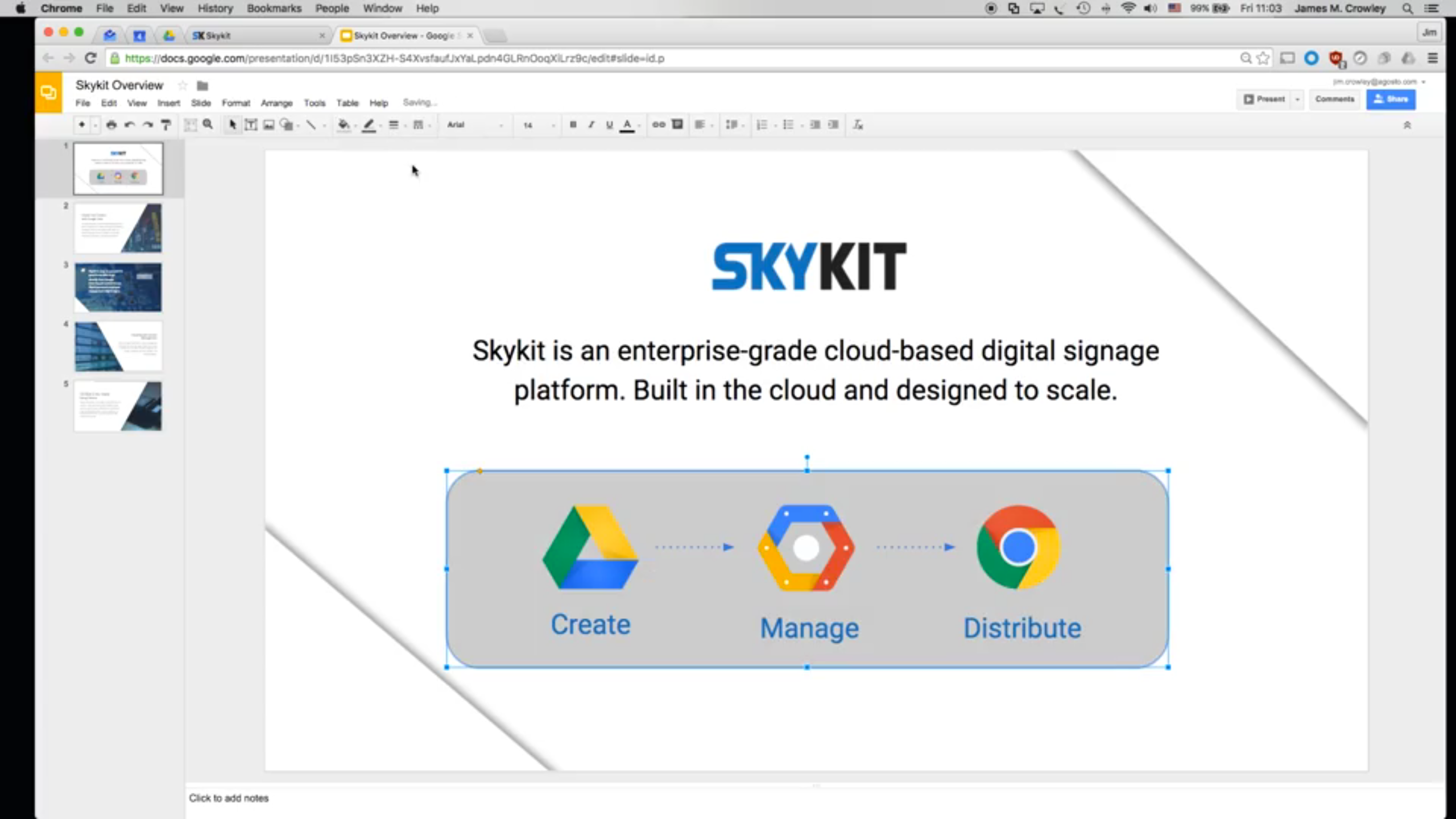This screenshot has width=1456, height=819.
Task: Select the text box tool
Action: [250, 125]
